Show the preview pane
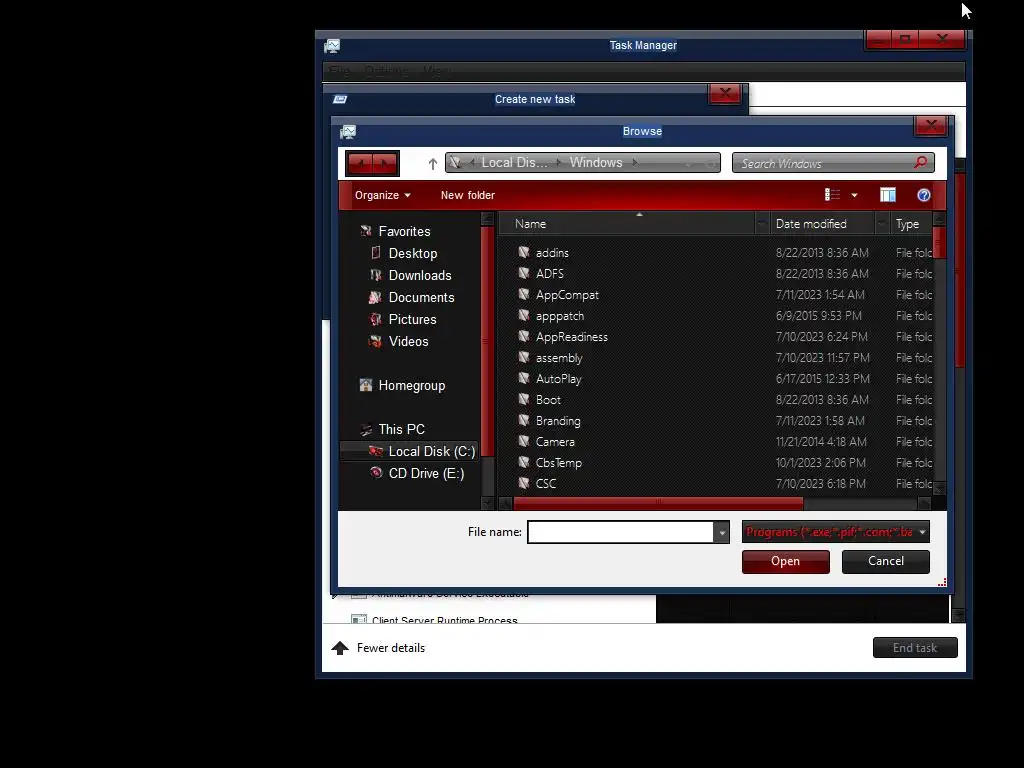The height and width of the screenshot is (768, 1024). coord(888,195)
